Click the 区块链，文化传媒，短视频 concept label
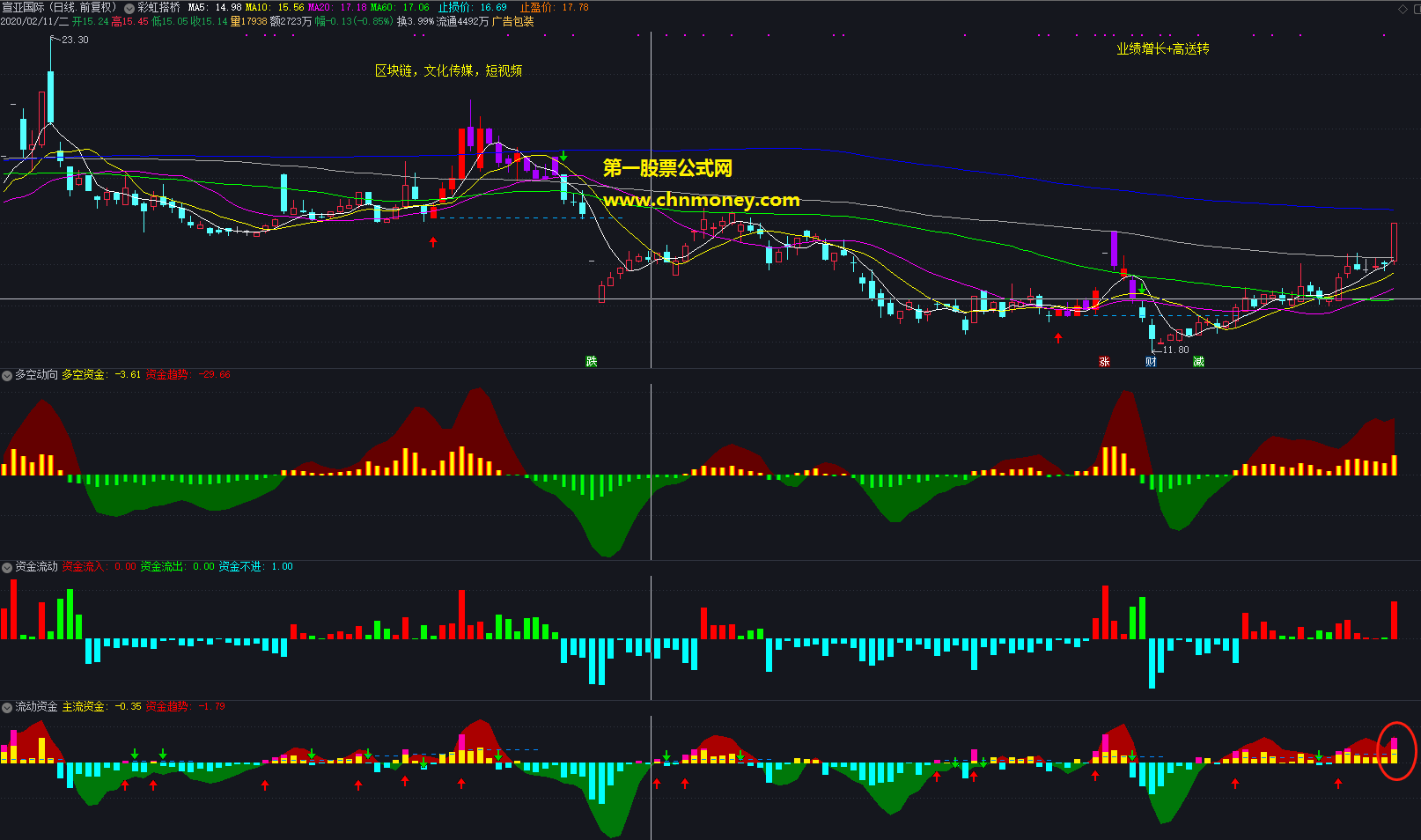The height and width of the screenshot is (840, 1421). pyautogui.click(x=449, y=70)
